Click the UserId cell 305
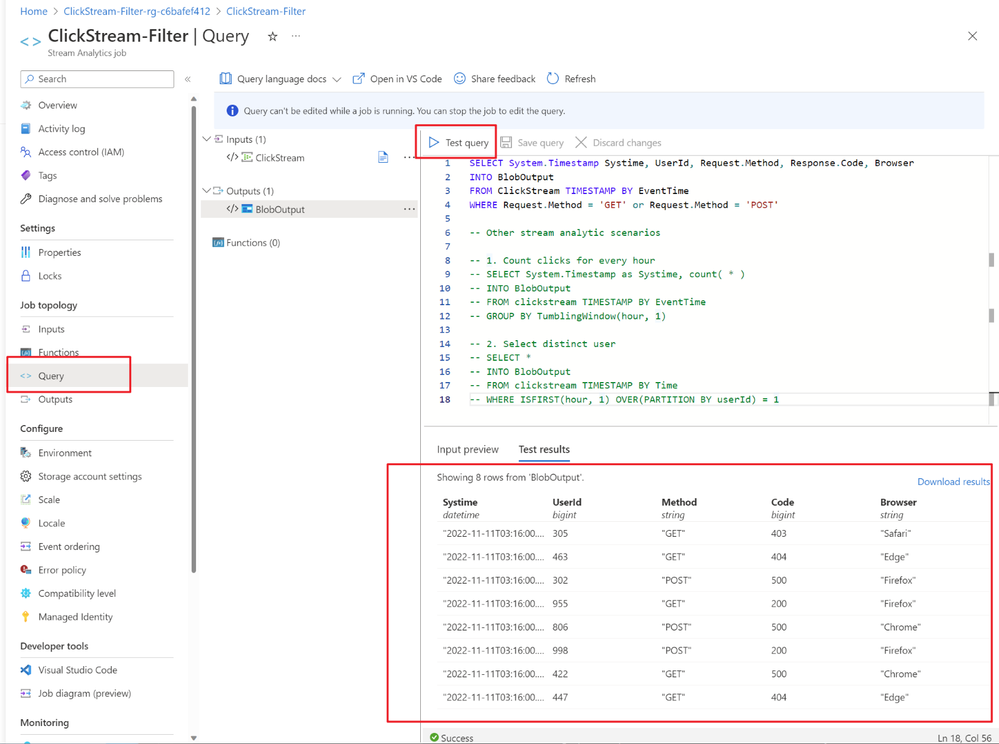 tap(560, 533)
